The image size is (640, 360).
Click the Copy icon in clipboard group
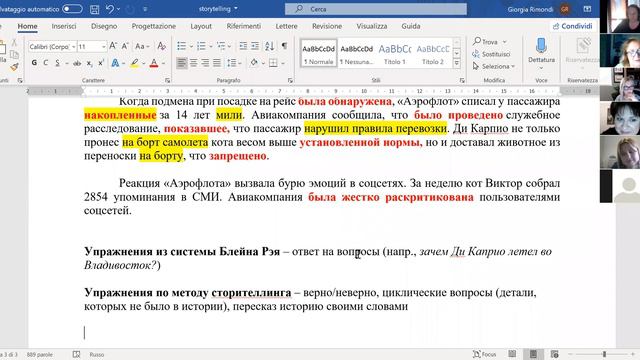point(14,54)
